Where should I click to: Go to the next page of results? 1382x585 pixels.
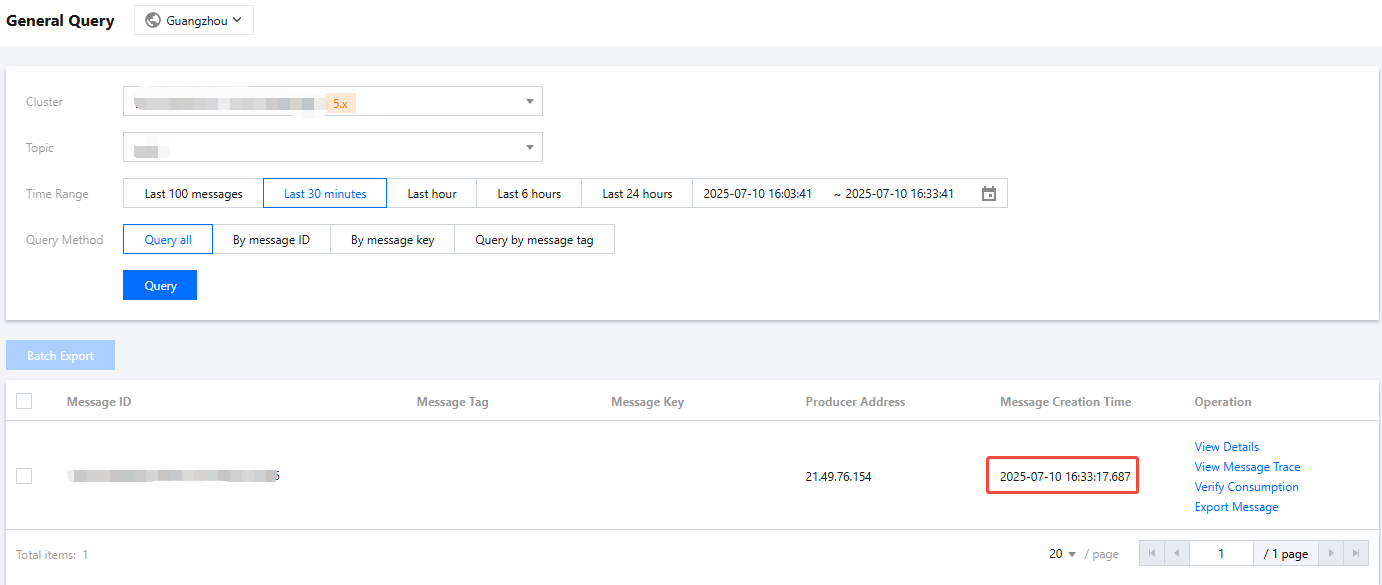coord(1331,553)
